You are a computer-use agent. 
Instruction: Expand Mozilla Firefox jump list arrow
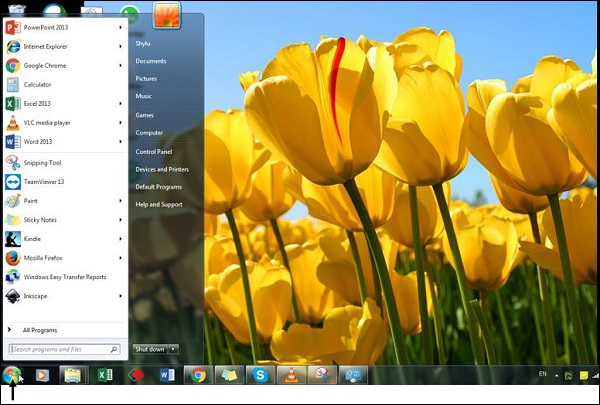pos(121,258)
